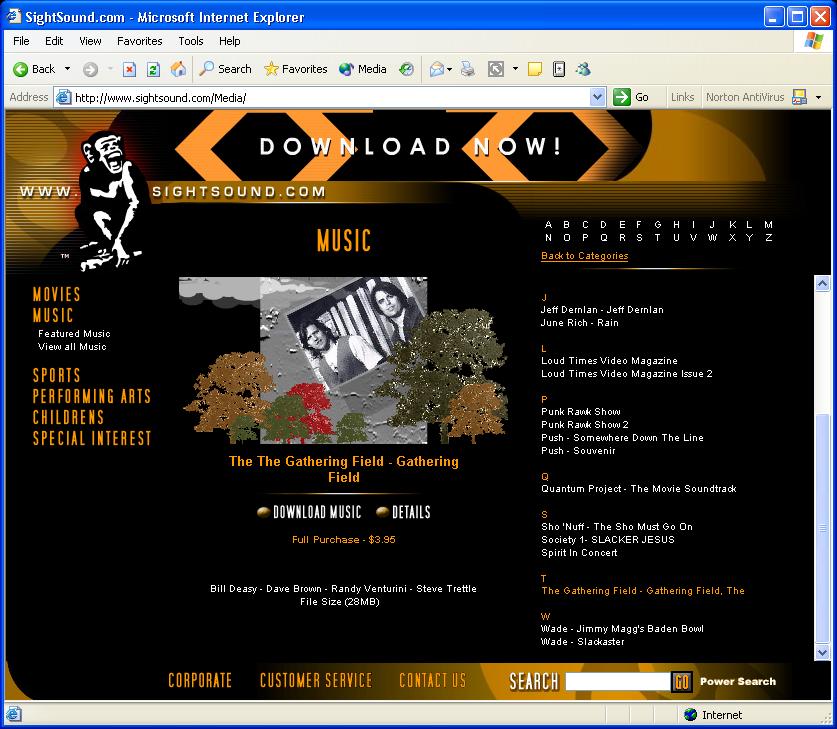Image resolution: width=837 pixels, height=729 pixels.
Task: Click the vertical scrollbar thumb of the music list
Action: coord(822,528)
